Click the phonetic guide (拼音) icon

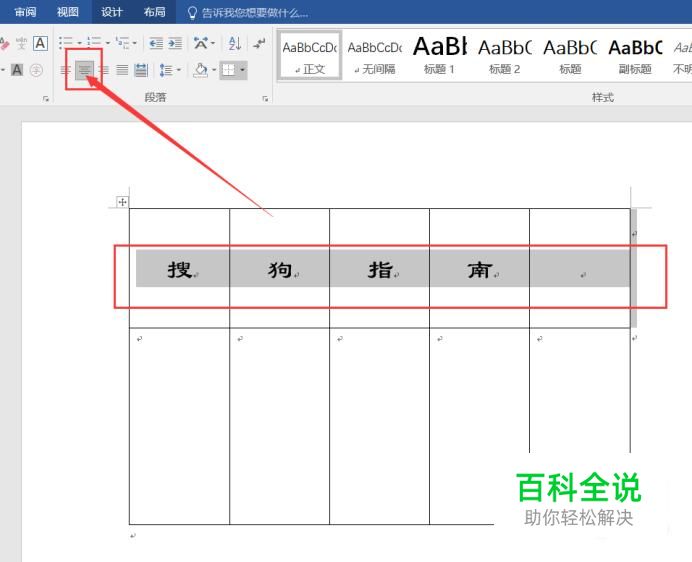coord(21,44)
